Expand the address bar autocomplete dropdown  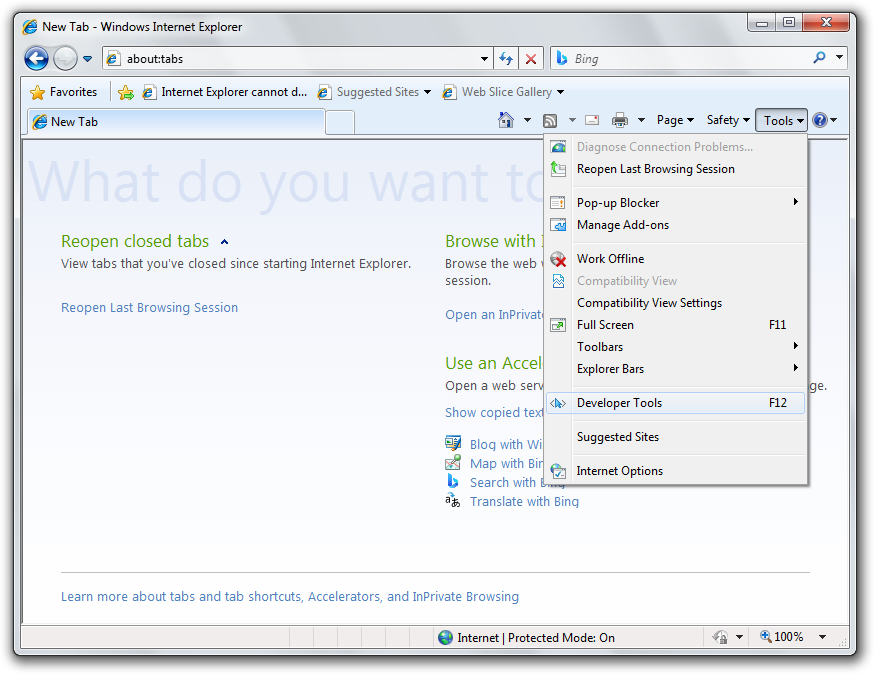point(484,59)
